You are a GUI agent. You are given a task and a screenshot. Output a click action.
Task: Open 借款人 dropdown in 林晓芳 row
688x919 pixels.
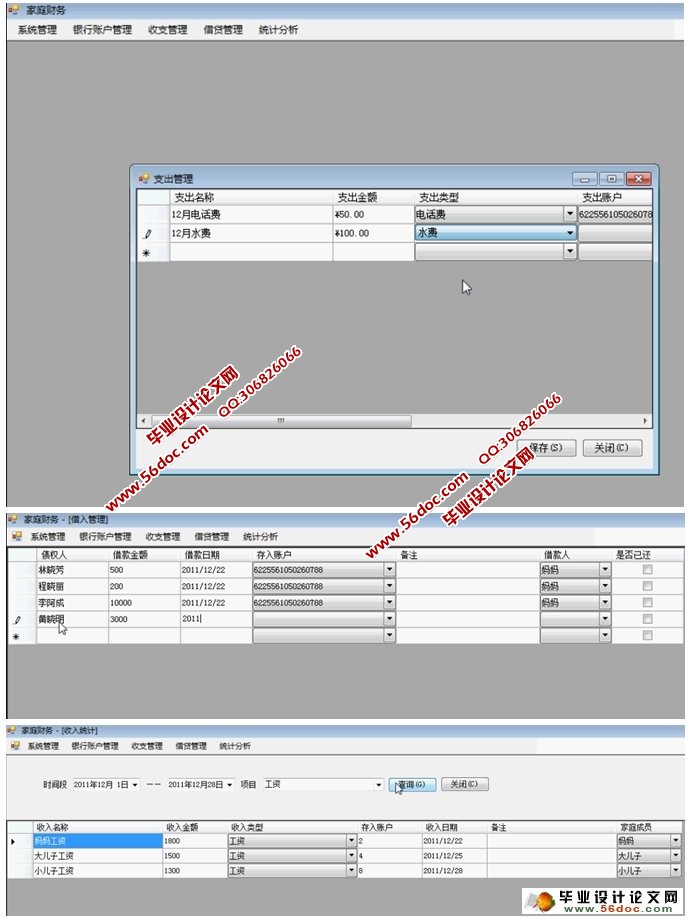605,569
